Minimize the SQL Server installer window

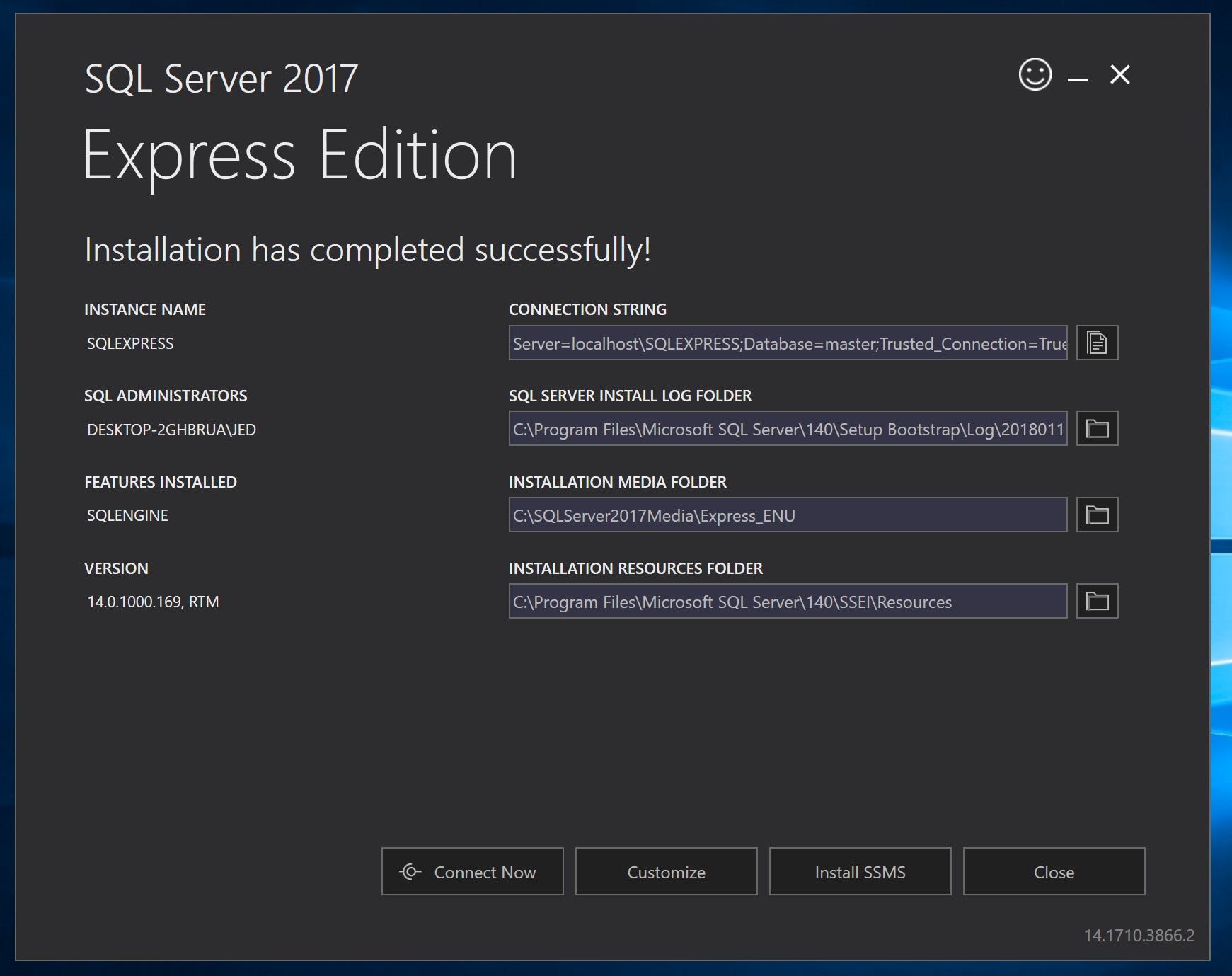pos(1077,76)
